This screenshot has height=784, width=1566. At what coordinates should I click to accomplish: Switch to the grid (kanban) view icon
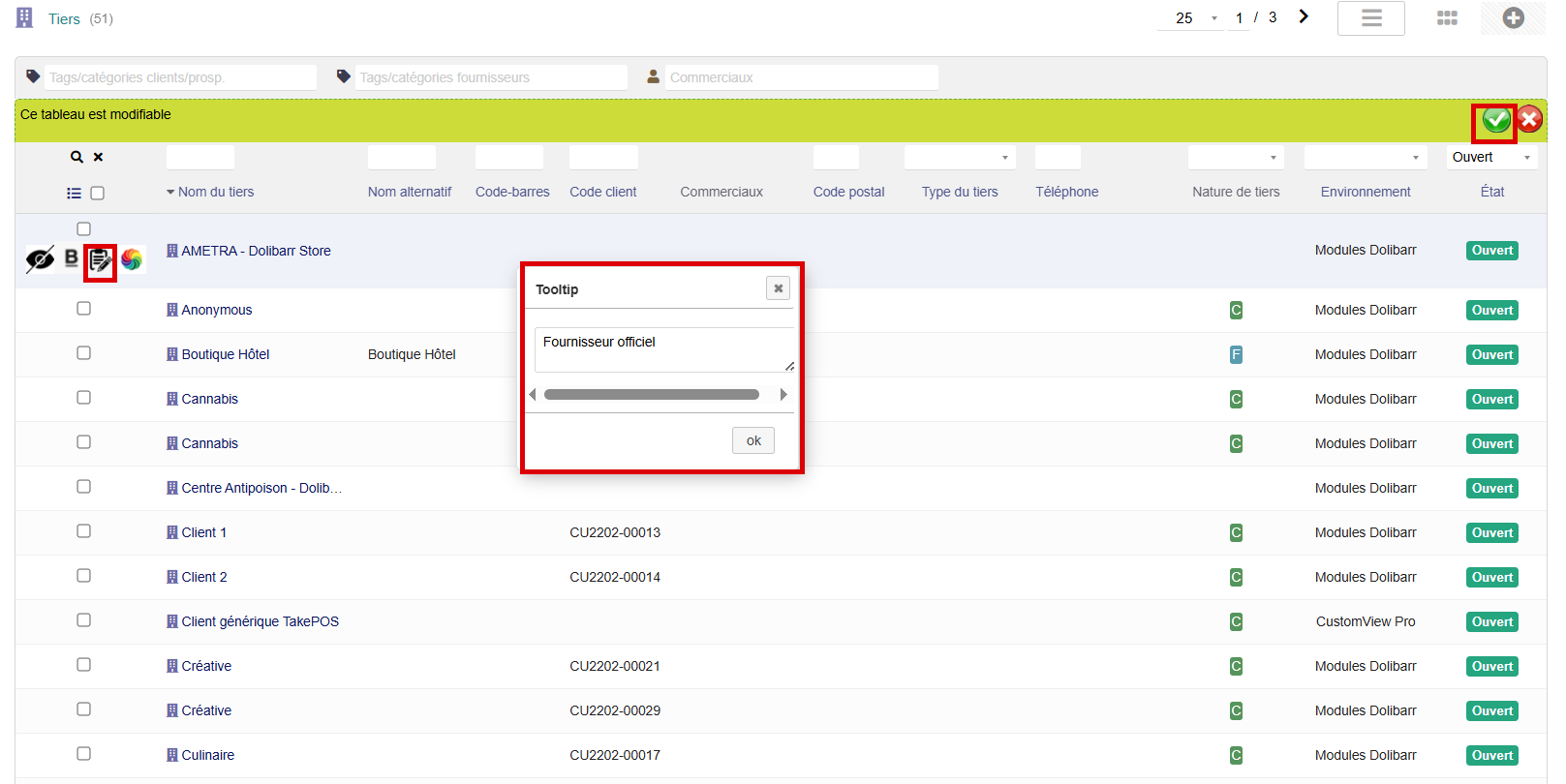pos(1447,18)
